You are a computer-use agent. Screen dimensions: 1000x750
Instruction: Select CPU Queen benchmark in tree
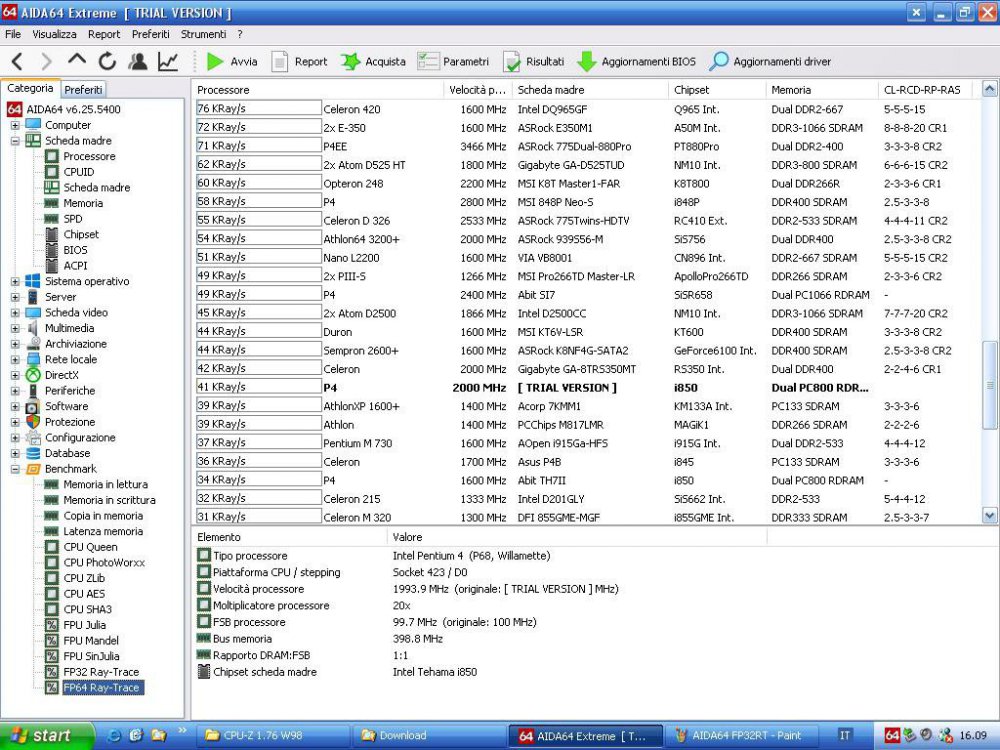coord(90,547)
